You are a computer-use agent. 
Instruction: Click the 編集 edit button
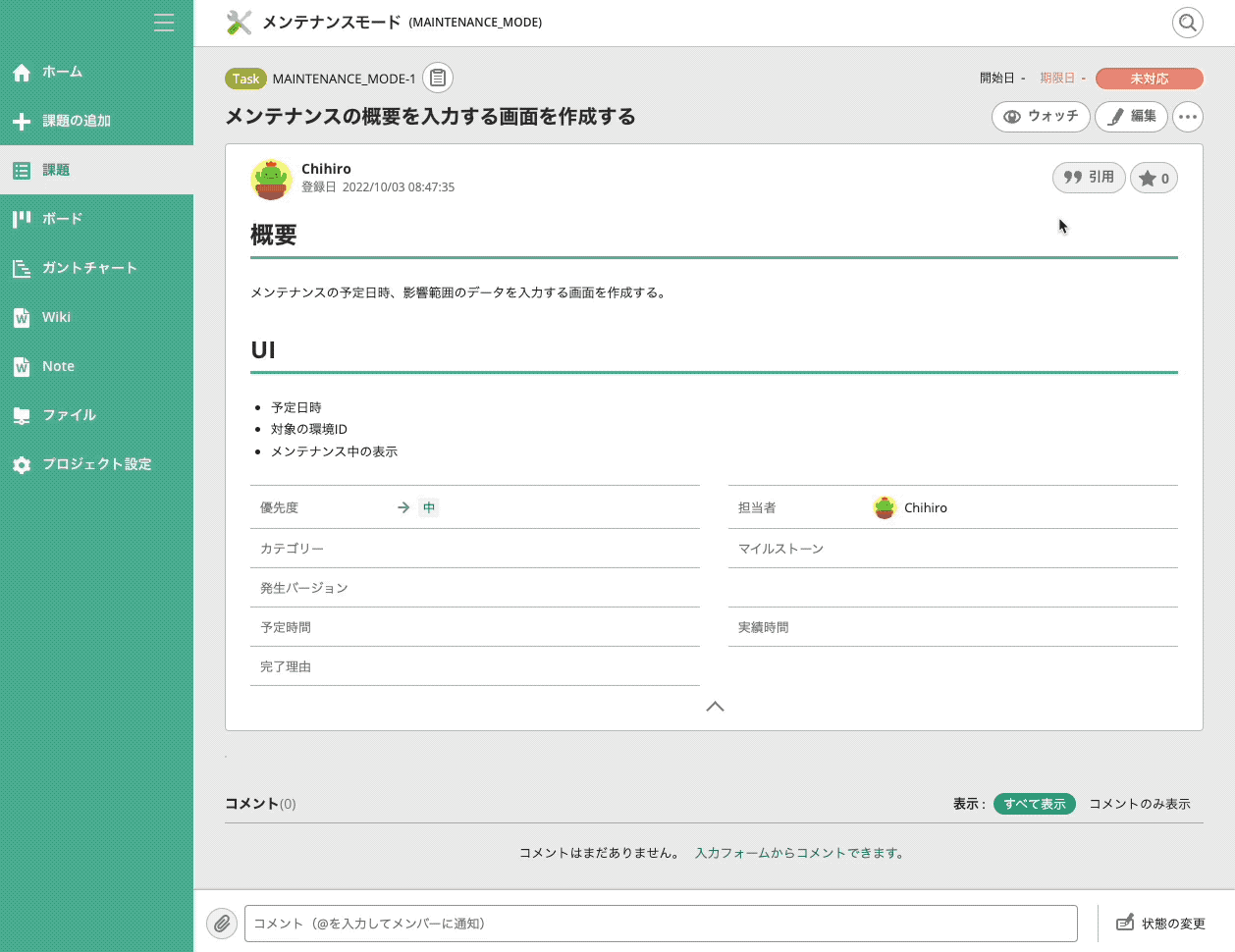pos(1131,117)
